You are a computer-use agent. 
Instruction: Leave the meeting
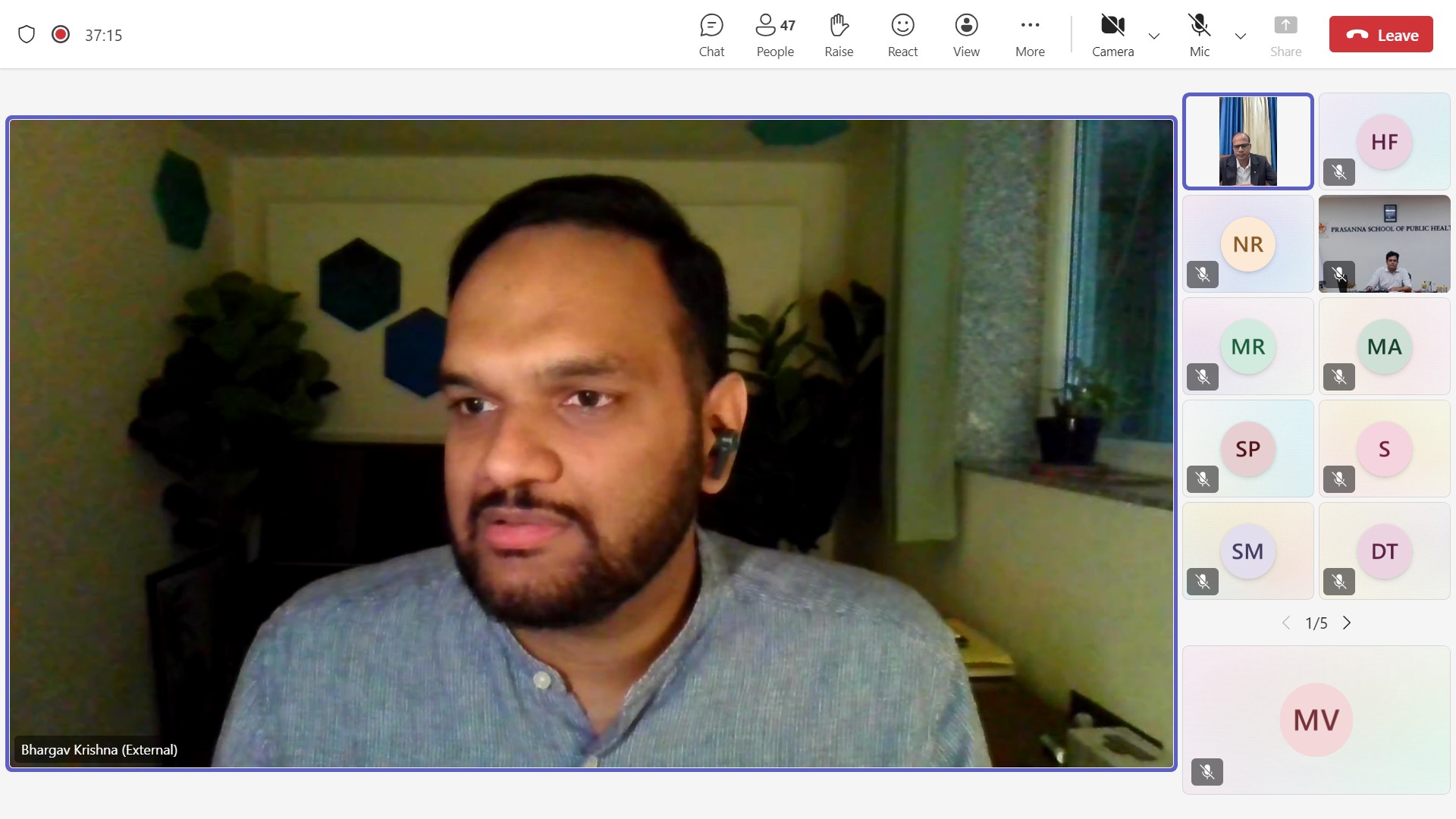coord(1381,35)
